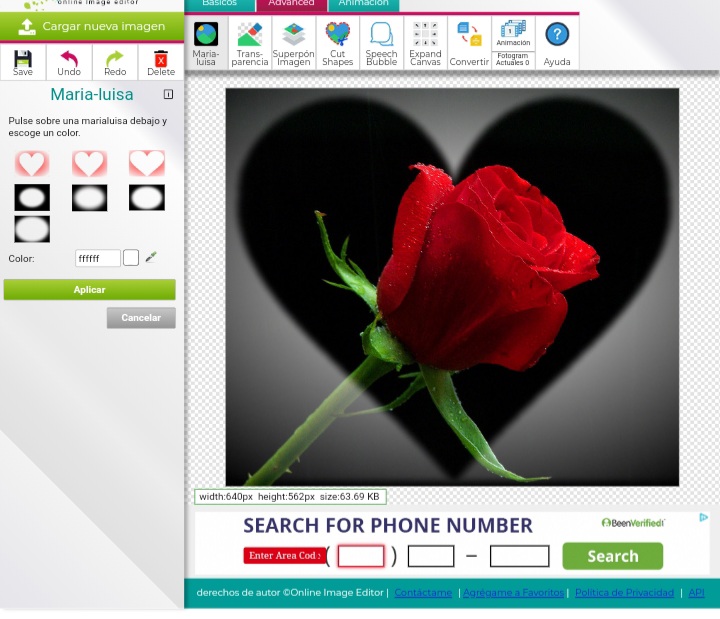Choose the Cut Shapes tool
This screenshot has height=619, width=720.
point(337,44)
